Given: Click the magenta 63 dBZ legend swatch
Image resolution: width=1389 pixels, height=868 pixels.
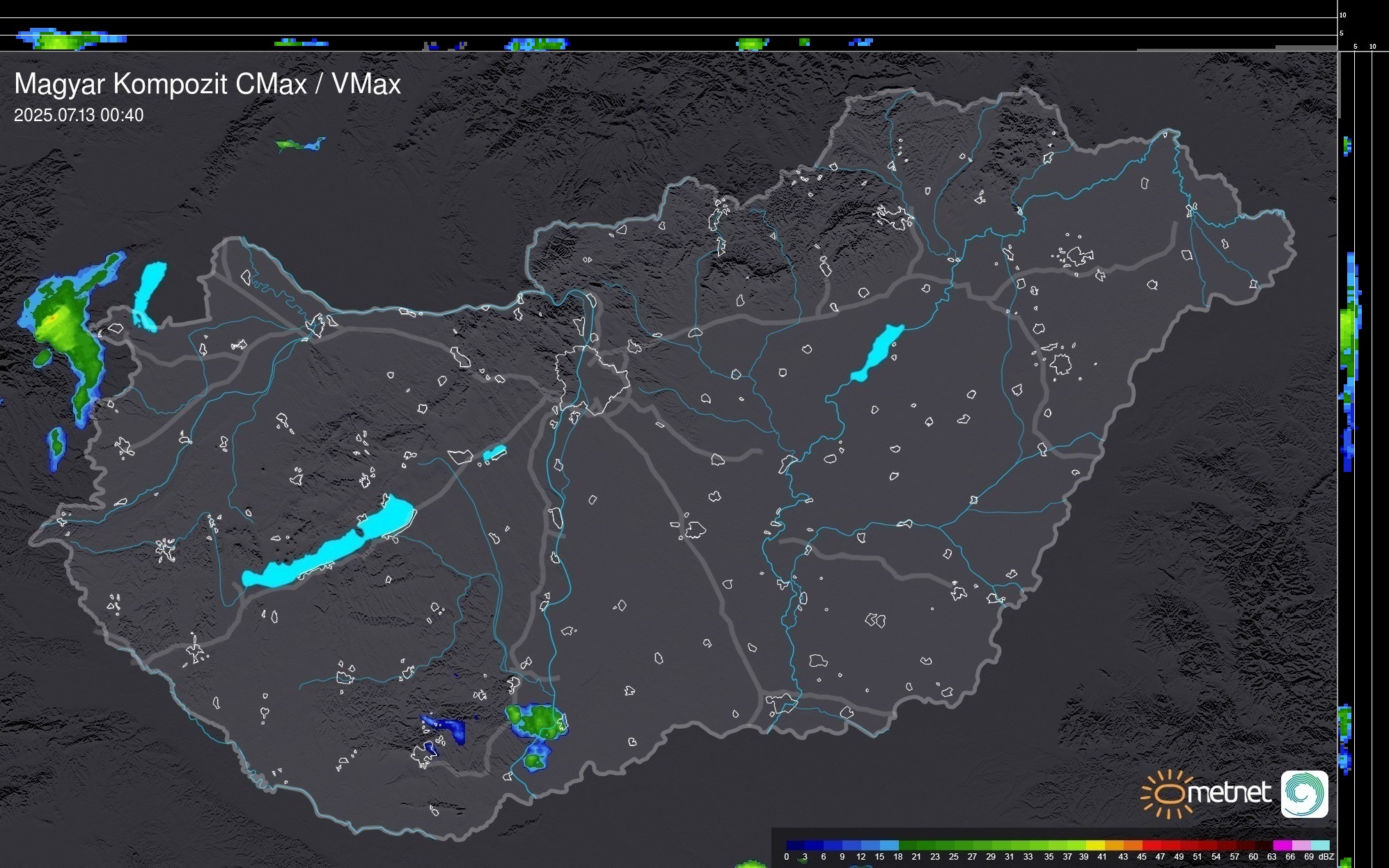Looking at the screenshot, I should pyautogui.click(x=1282, y=845).
